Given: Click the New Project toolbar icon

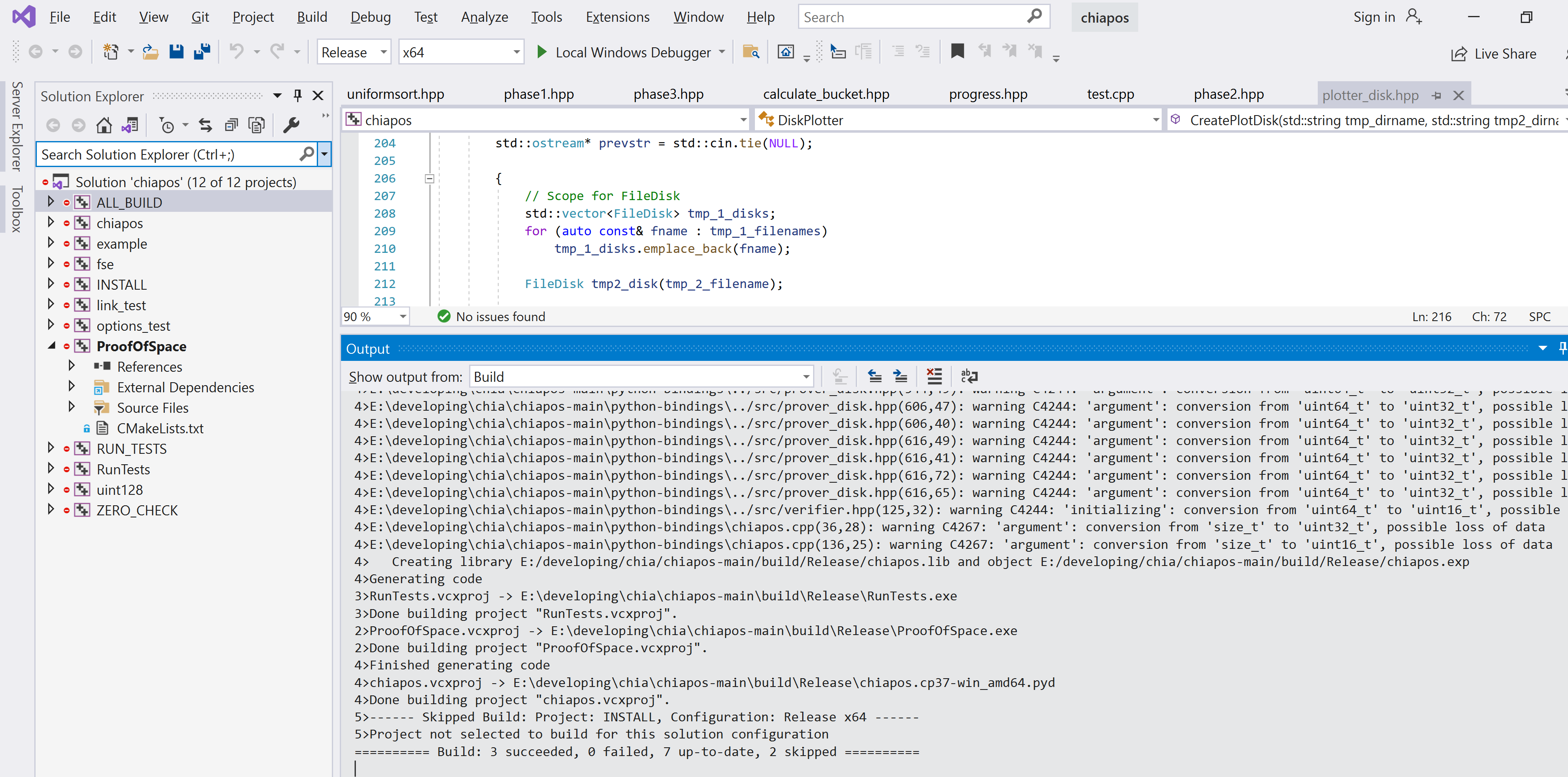Looking at the screenshot, I should 111,52.
